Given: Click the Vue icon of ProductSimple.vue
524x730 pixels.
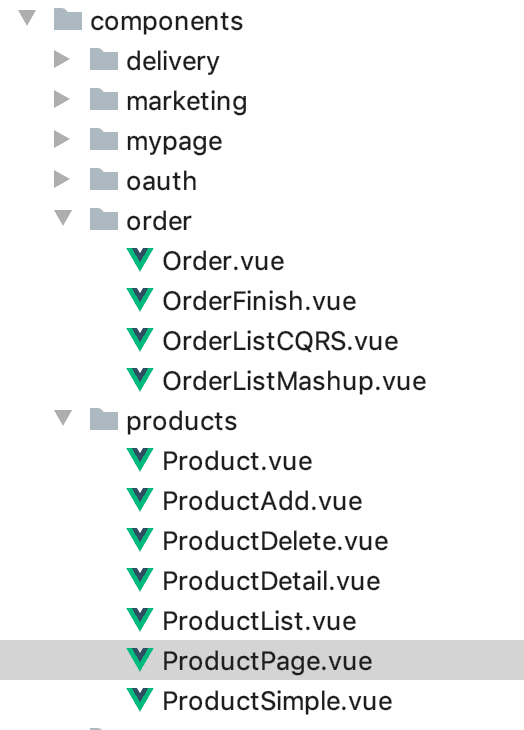Looking at the screenshot, I should coord(140,700).
